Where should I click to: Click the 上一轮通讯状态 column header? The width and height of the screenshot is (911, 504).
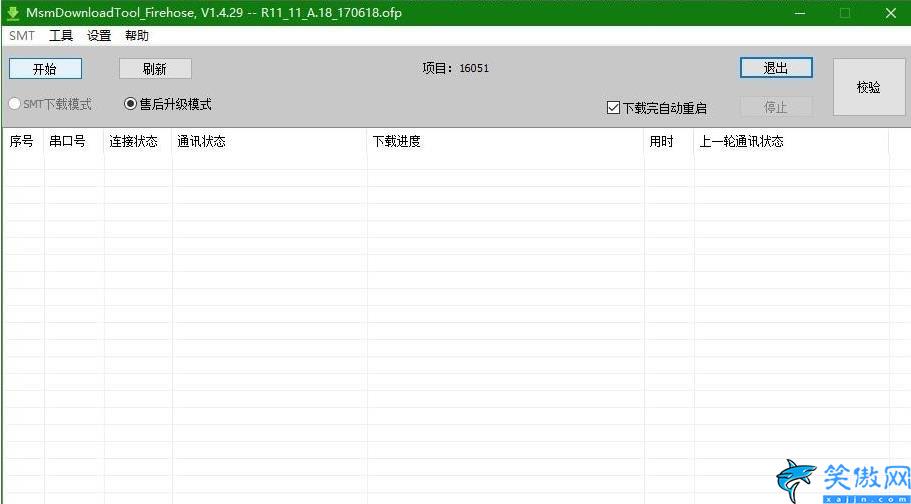pos(791,142)
